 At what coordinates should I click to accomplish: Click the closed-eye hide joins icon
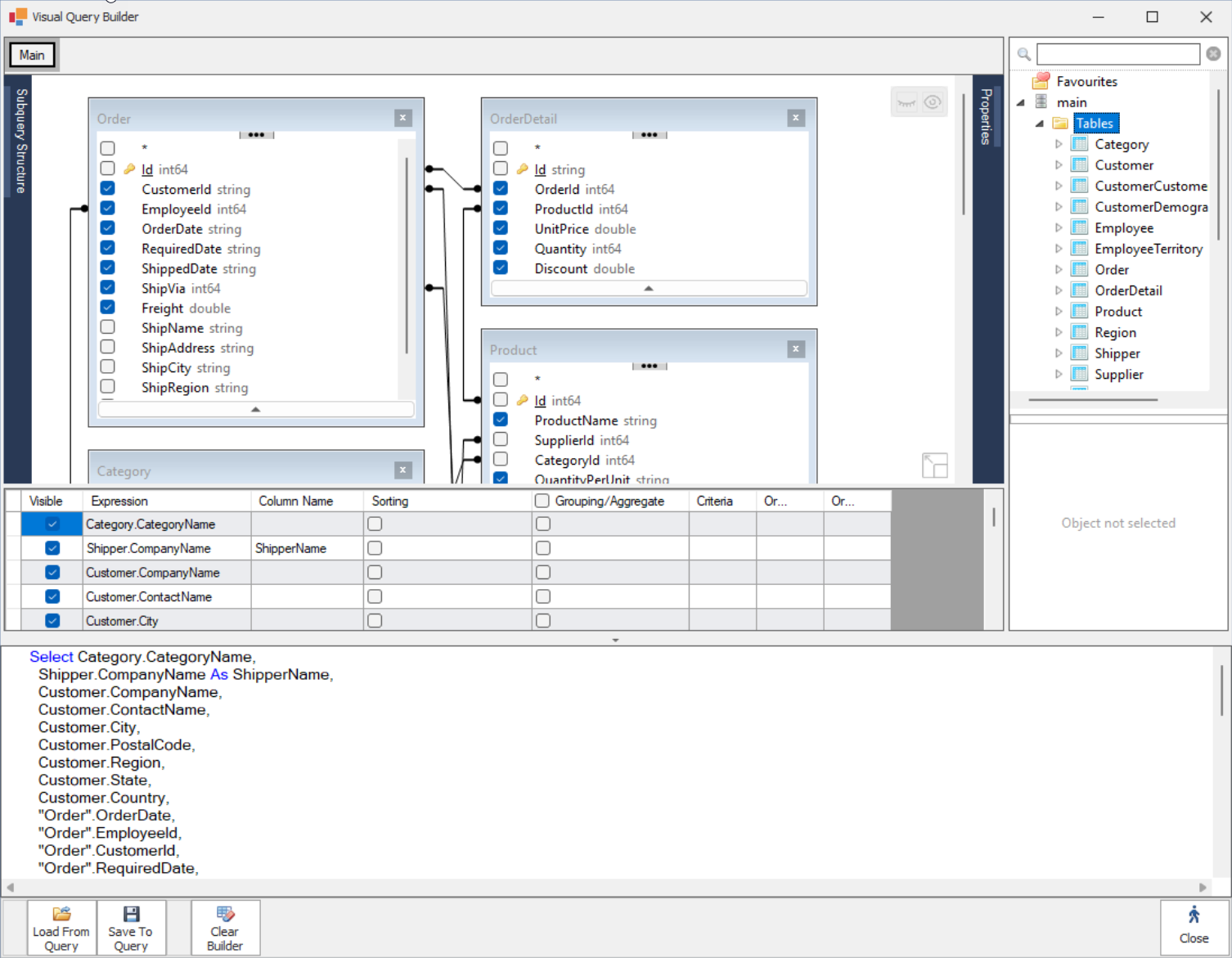pyautogui.click(x=906, y=102)
